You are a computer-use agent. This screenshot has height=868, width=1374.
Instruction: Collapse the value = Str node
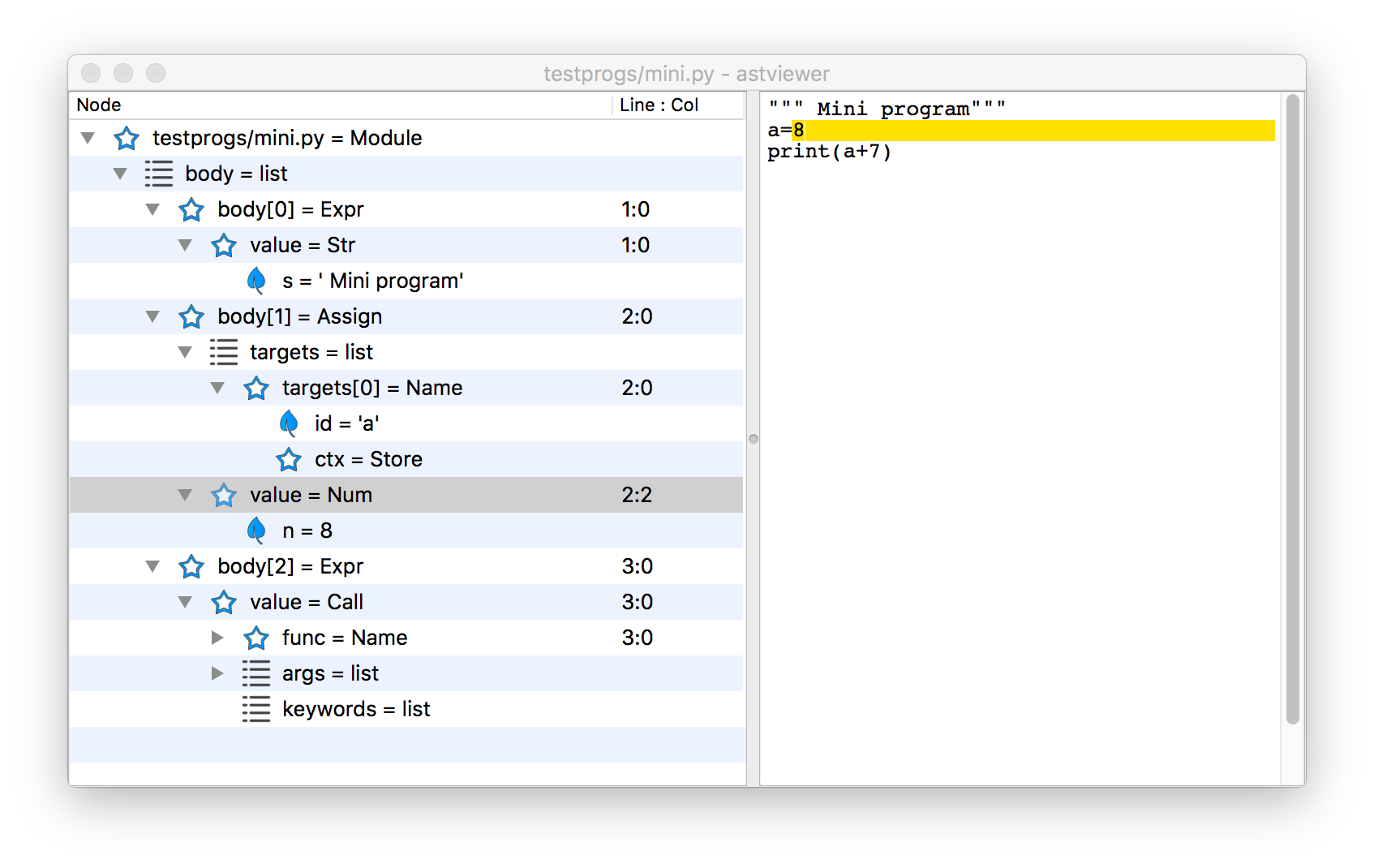pyautogui.click(x=185, y=245)
